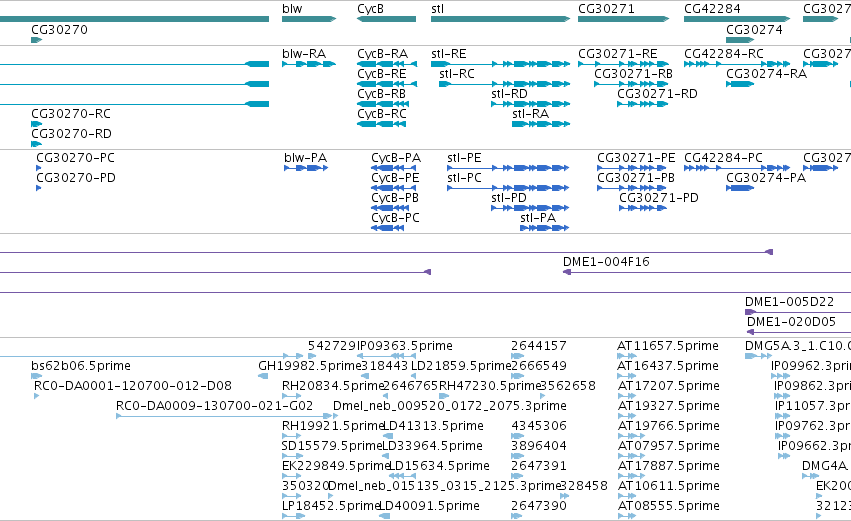This screenshot has width=851, height=521.
Task: Open the CycB-PA protein
Action: pos(394,168)
